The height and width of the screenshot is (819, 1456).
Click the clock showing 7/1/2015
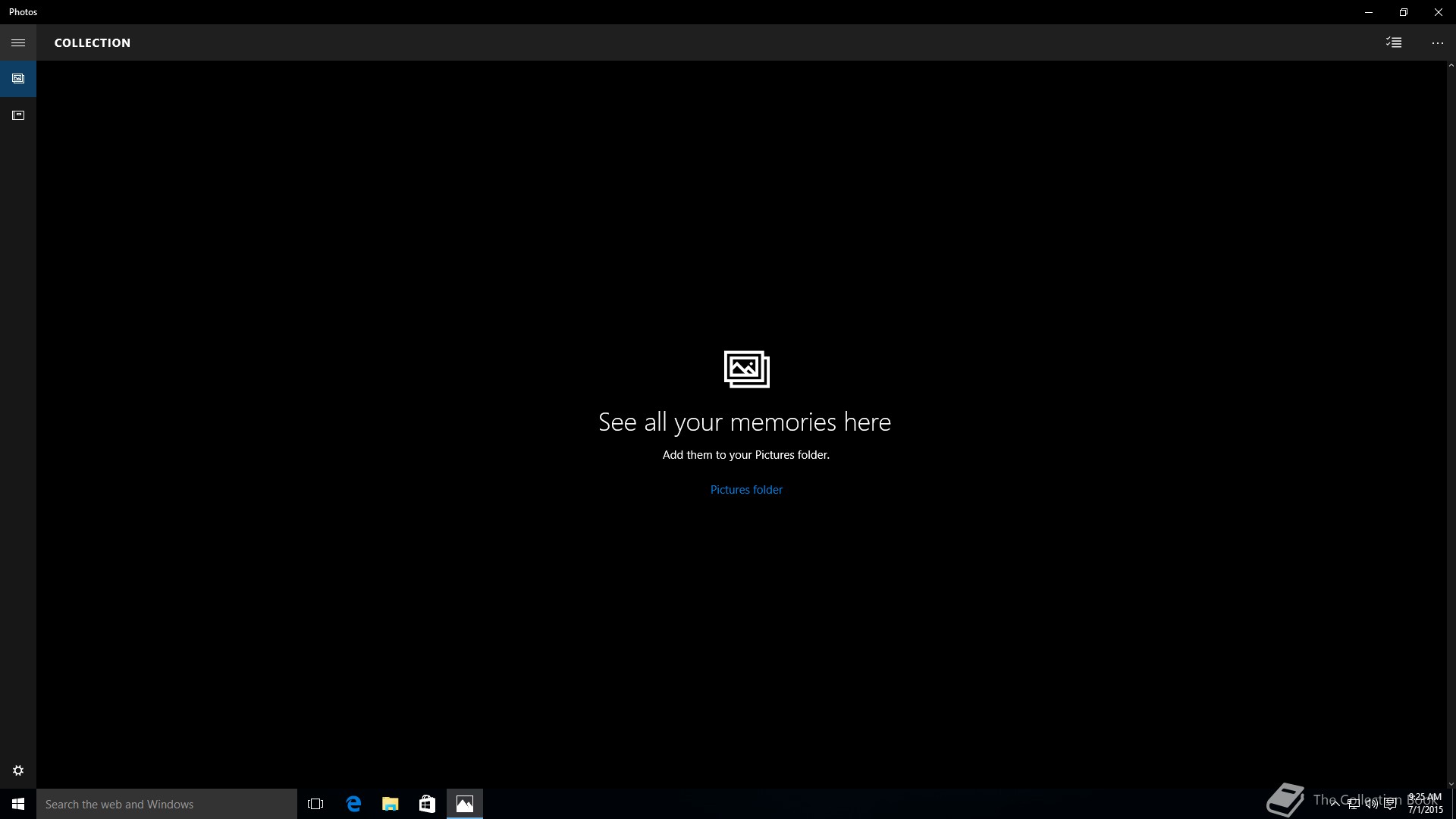[x=1425, y=804]
